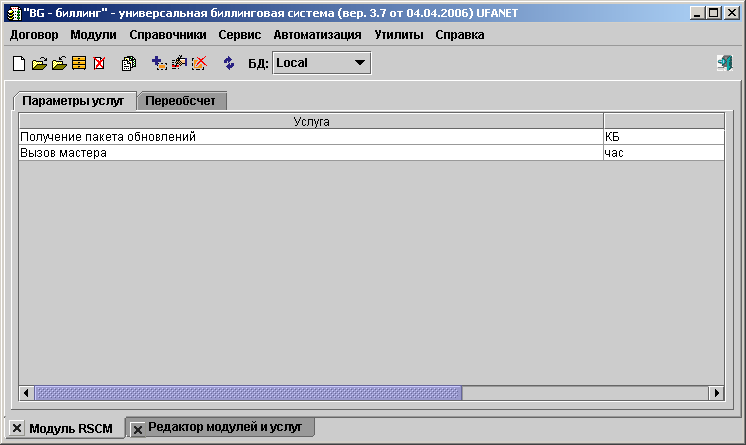Click the new contract blank page icon
Viewport: 746px width, 445px height.
tap(19, 63)
